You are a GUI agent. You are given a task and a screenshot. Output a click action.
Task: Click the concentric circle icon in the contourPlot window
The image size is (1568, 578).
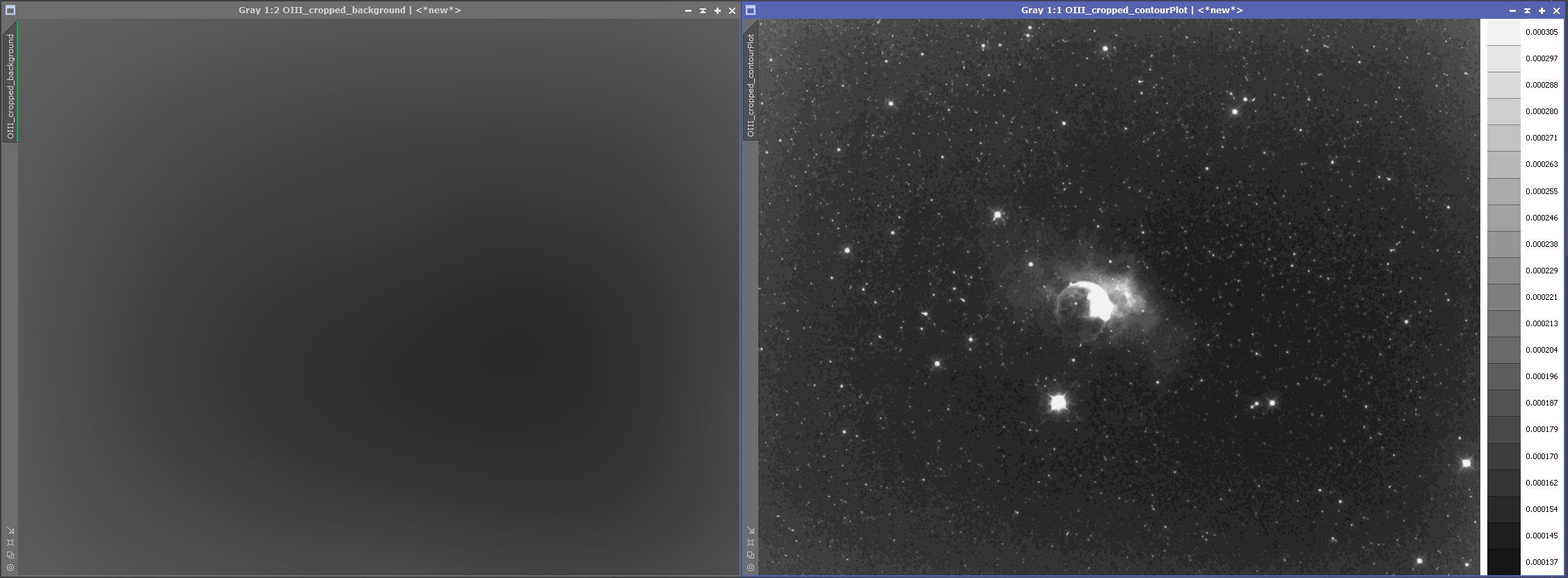(751, 568)
